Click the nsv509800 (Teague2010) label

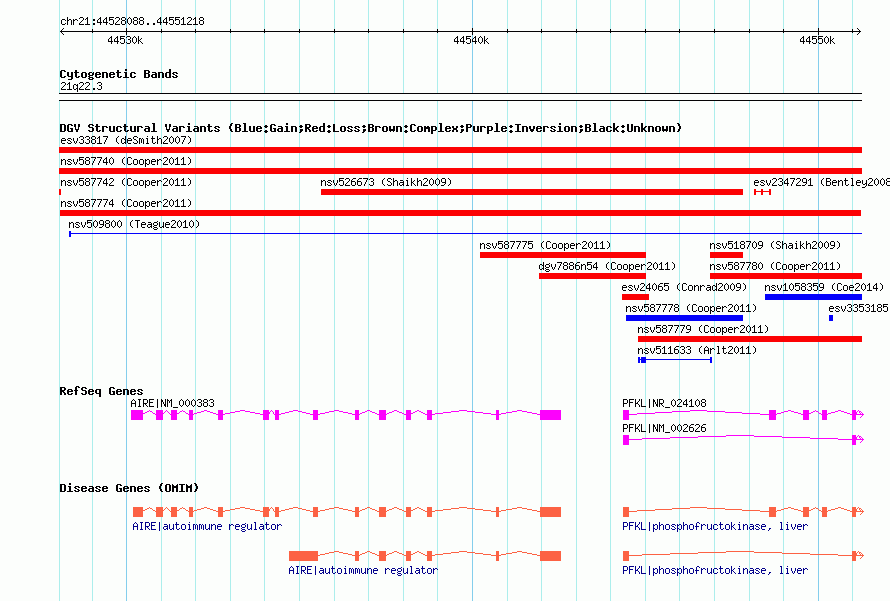point(134,224)
